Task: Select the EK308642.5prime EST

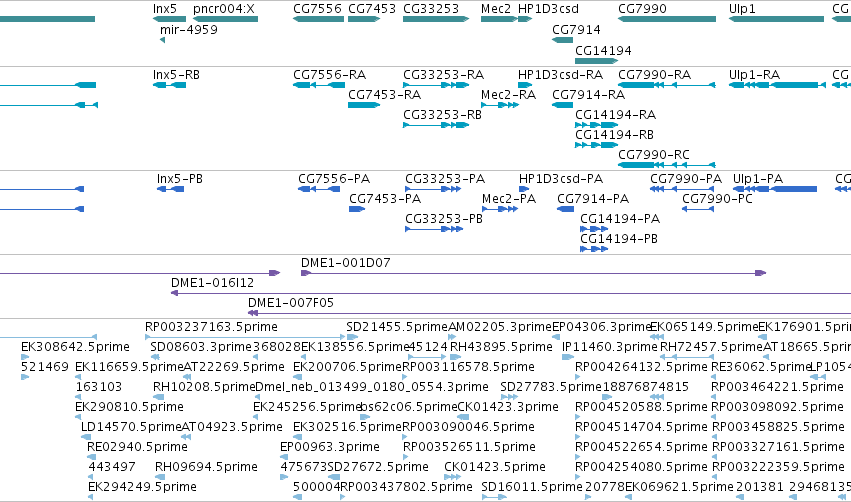Action: pos(25,357)
